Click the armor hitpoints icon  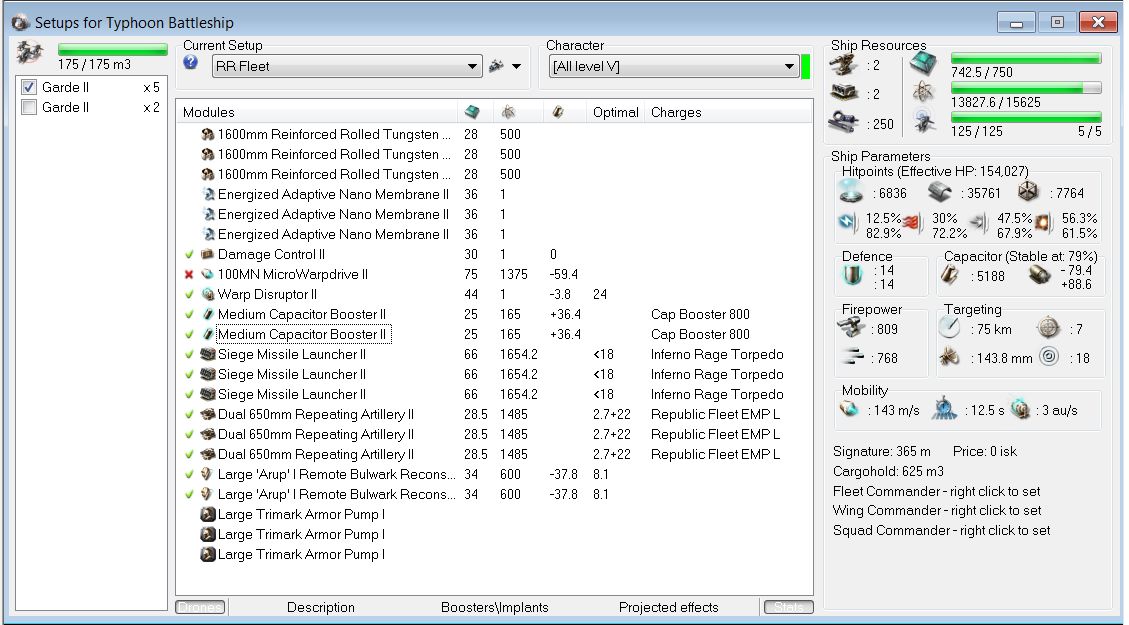tap(940, 192)
